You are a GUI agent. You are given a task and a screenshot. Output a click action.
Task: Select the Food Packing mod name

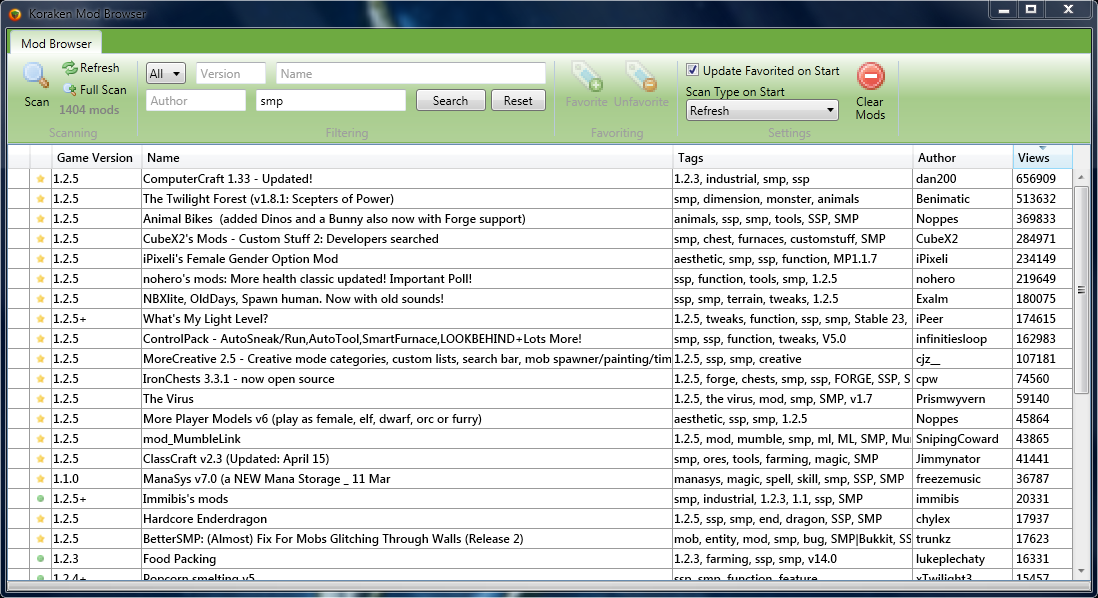click(179, 559)
